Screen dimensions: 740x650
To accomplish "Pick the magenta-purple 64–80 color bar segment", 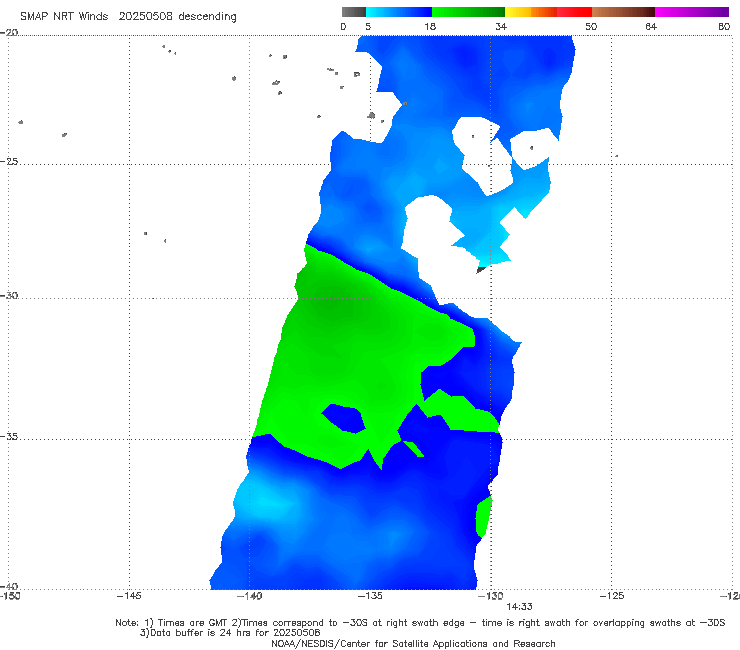I will pyautogui.click(x=692, y=12).
